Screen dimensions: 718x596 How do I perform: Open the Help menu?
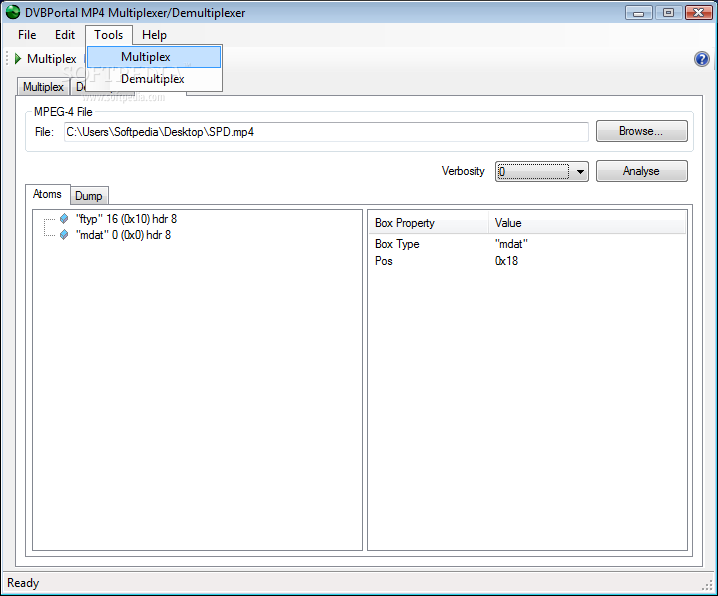(154, 35)
